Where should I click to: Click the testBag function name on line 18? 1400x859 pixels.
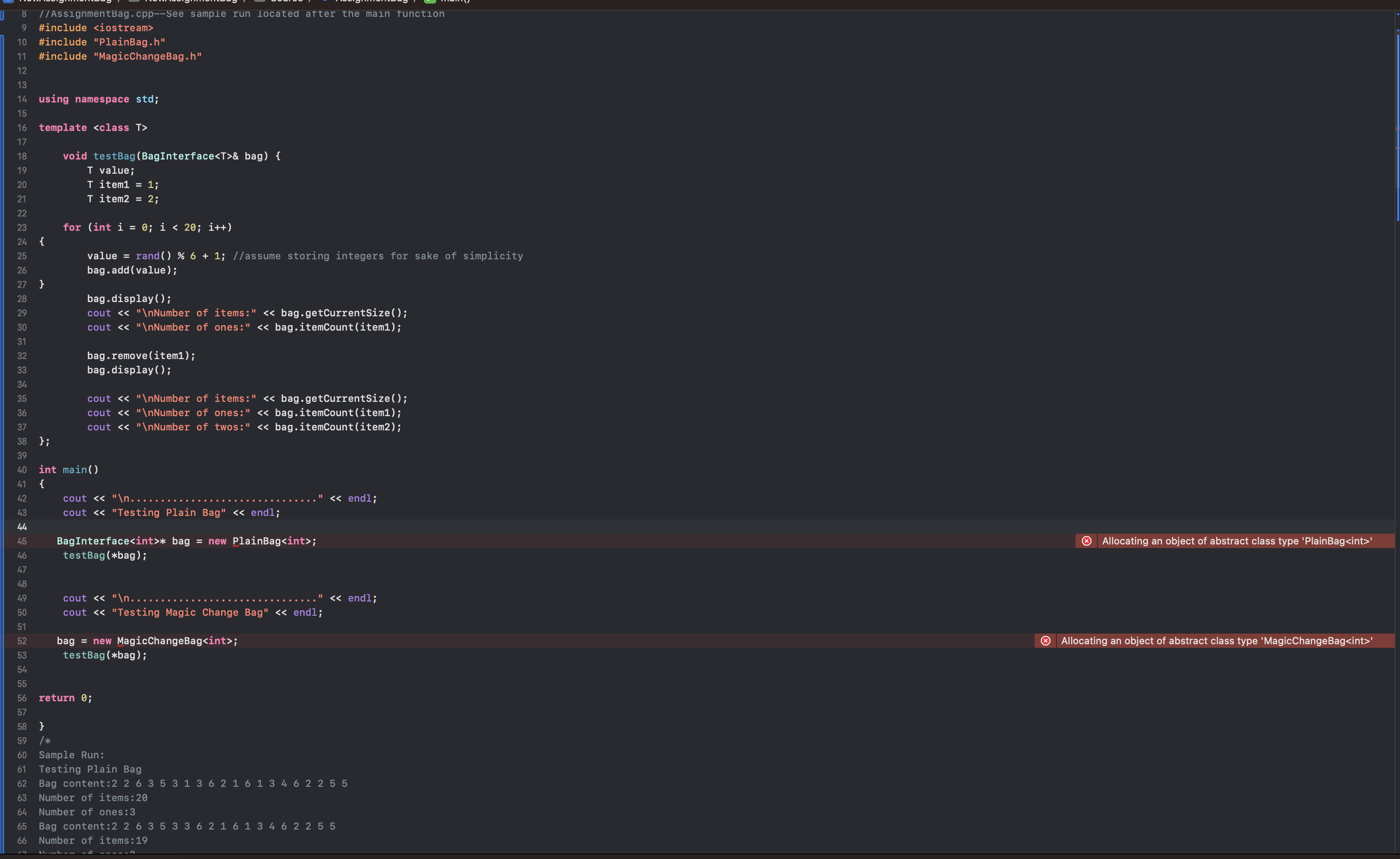tap(114, 156)
